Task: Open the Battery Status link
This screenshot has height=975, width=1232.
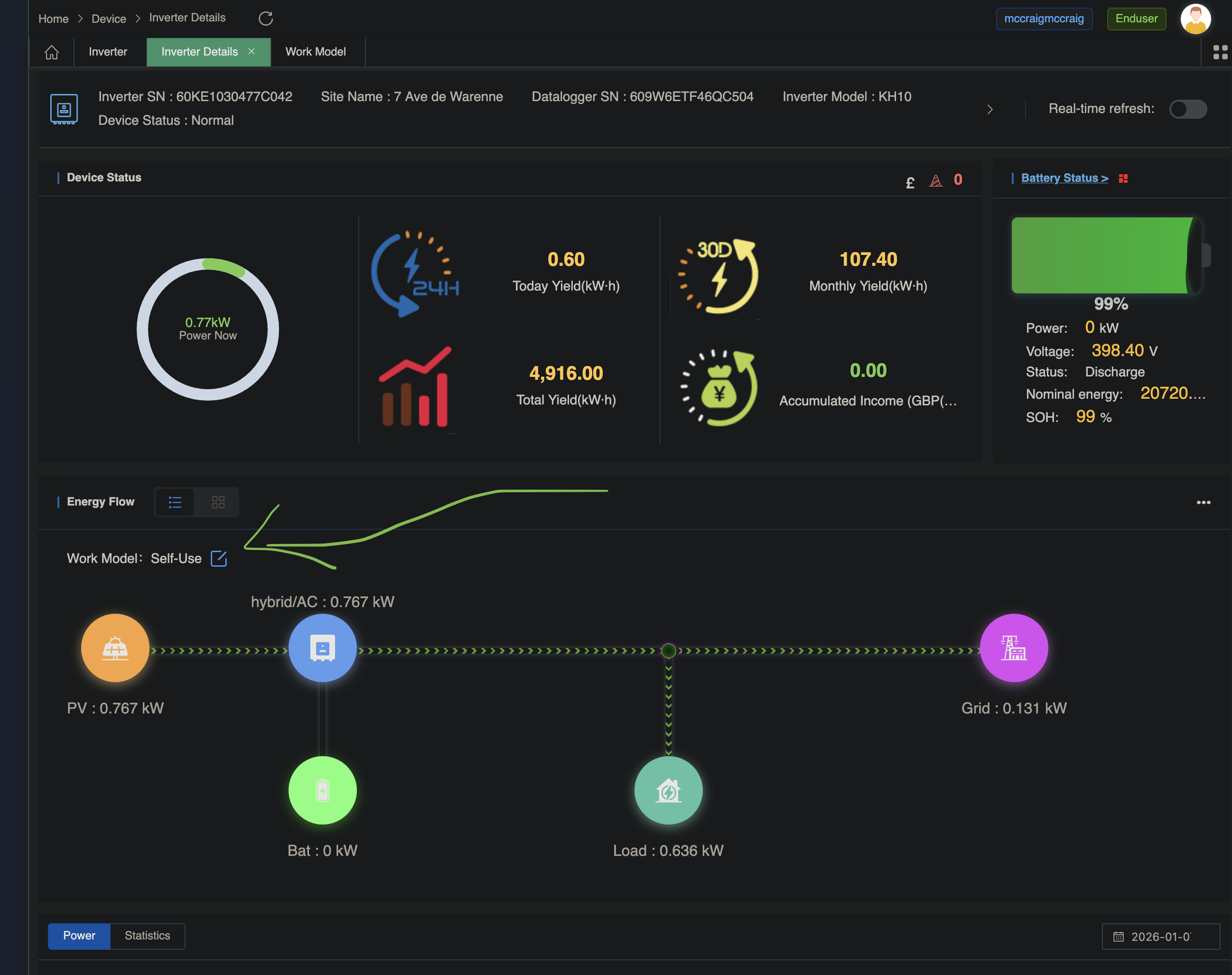Action: point(1064,178)
